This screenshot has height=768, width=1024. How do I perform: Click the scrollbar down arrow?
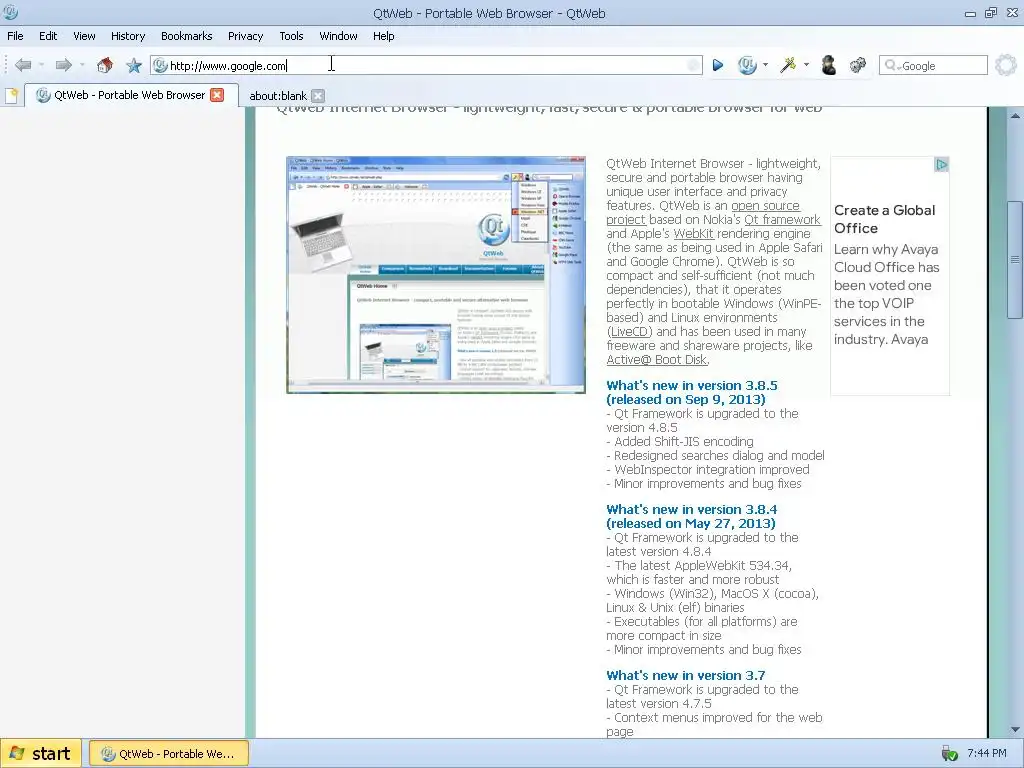pyautogui.click(x=1015, y=729)
